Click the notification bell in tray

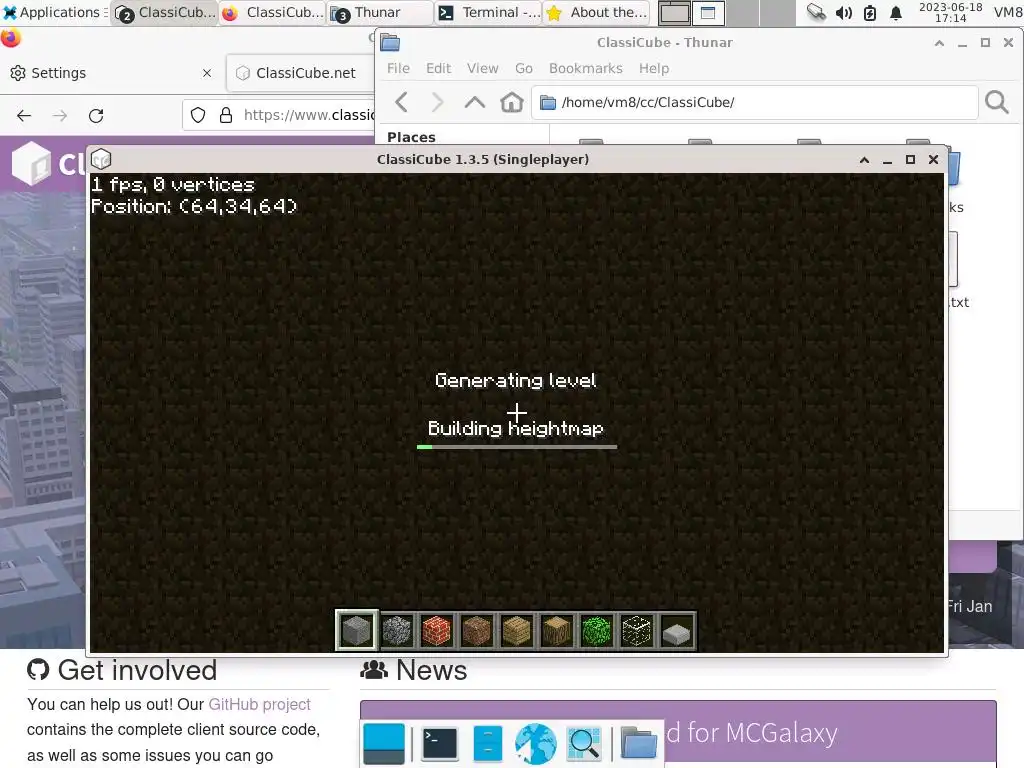pyautogui.click(x=896, y=12)
